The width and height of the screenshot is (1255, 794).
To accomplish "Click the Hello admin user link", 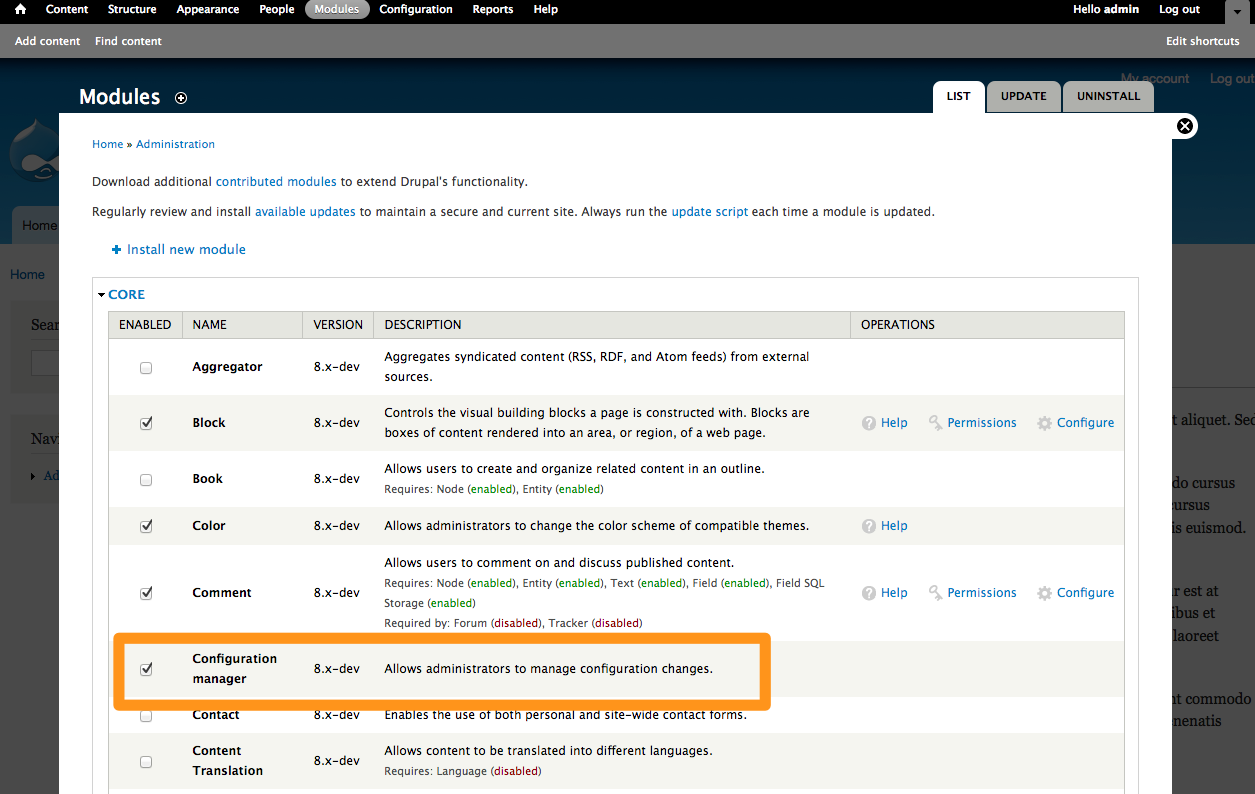I will pos(1106,9).
